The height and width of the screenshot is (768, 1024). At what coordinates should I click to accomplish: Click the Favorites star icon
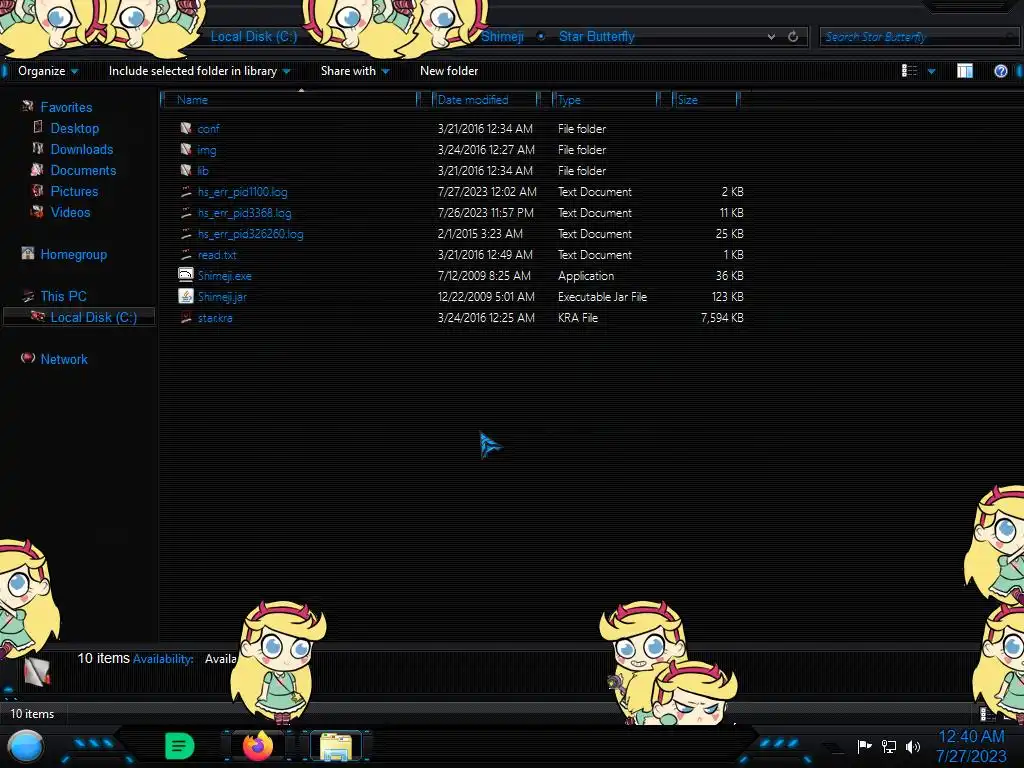27,106
